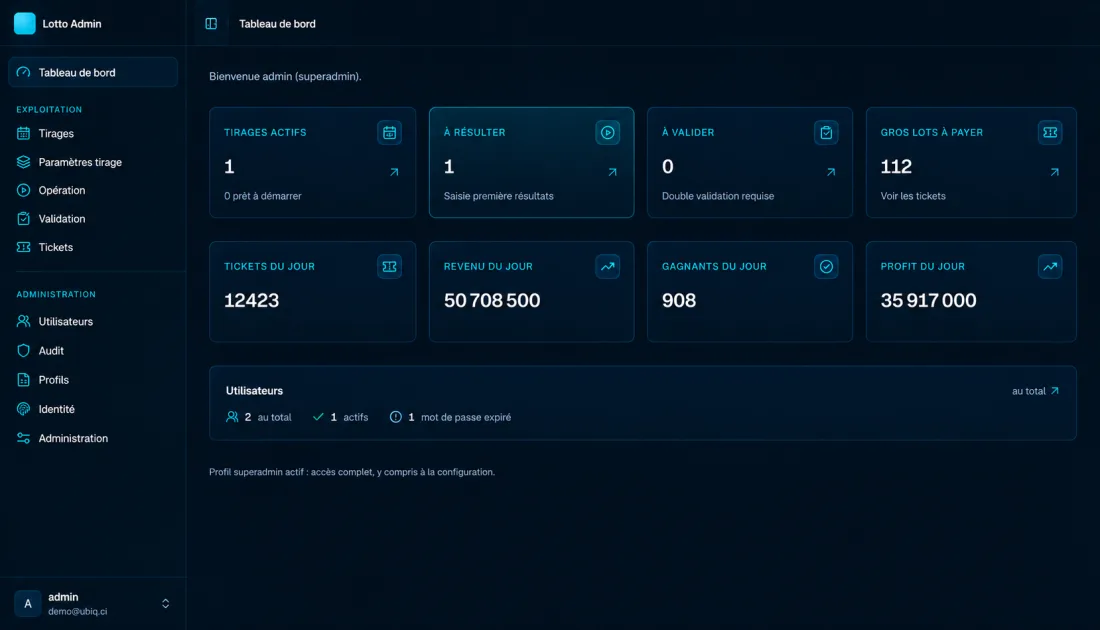This screenshot has width=1100, height=630.
Task: Follow the "au total" link in Utilisateurs panel
Action: click(x=1035, y=391)
